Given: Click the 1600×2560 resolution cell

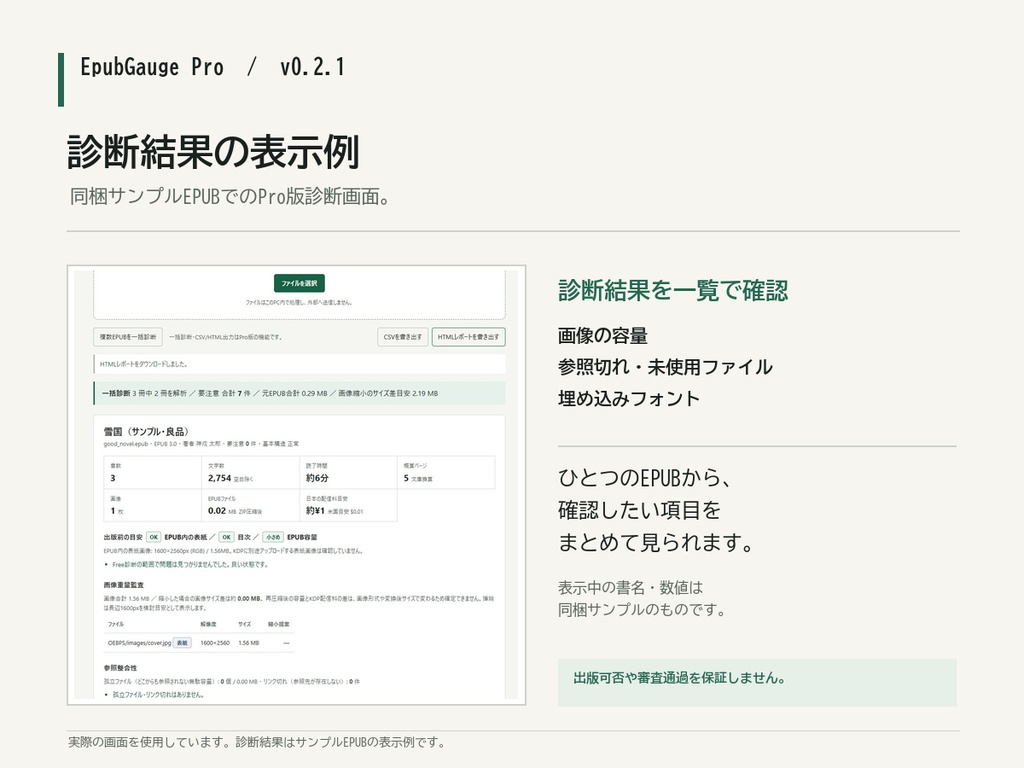Looking at the screenshot, I should 215,643.
